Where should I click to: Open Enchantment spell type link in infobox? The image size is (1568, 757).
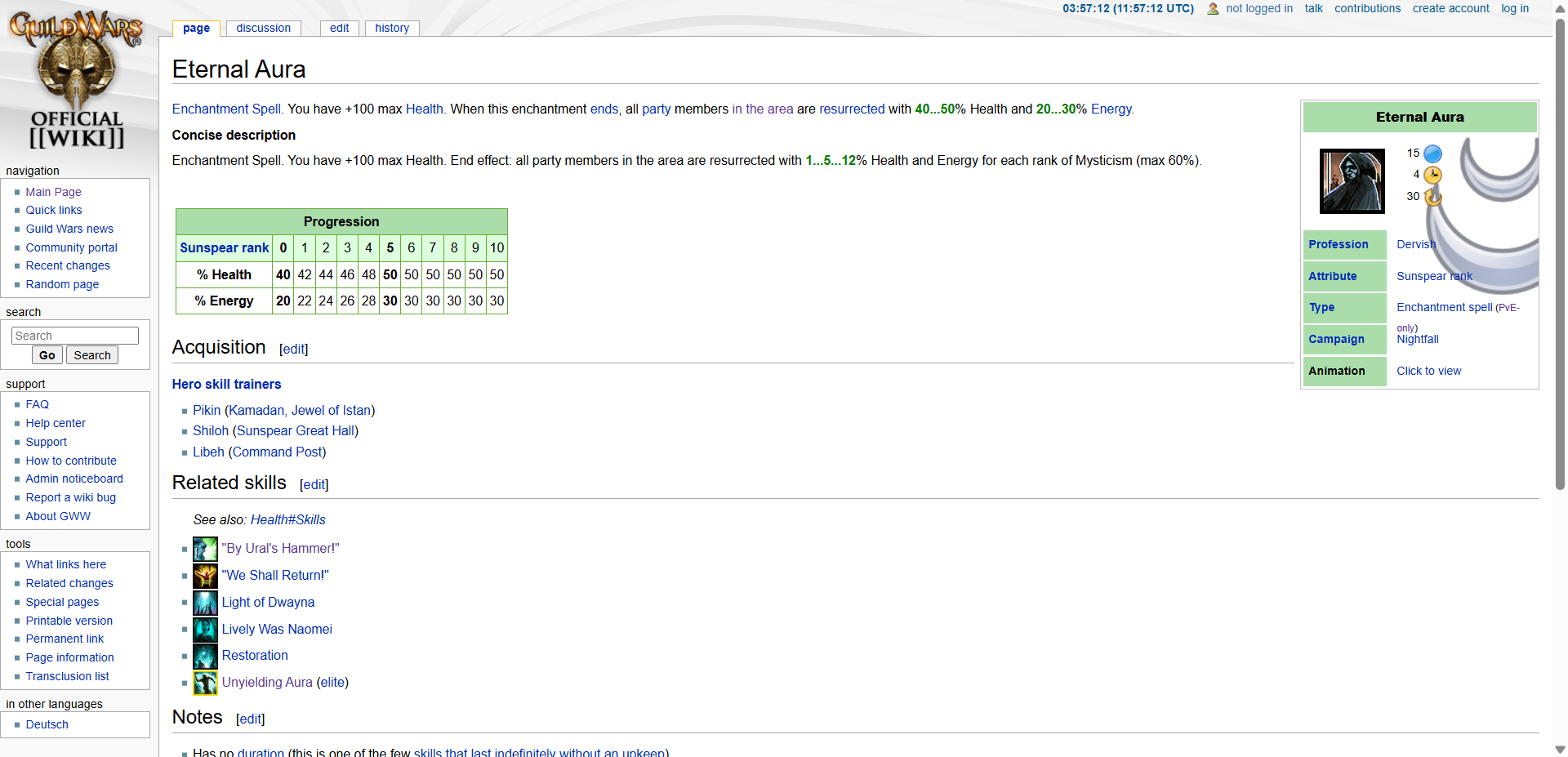click(1444, 307)
